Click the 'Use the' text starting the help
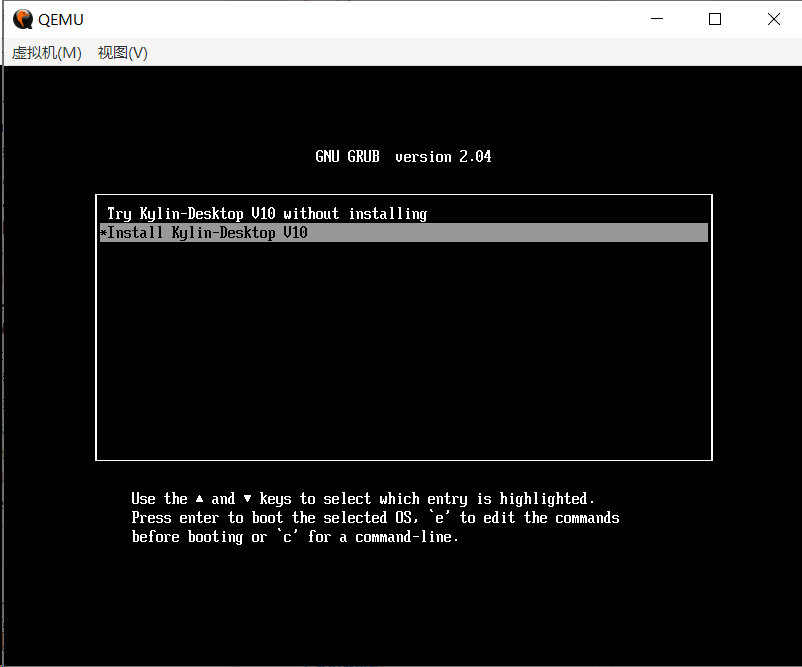 [159, 499]
